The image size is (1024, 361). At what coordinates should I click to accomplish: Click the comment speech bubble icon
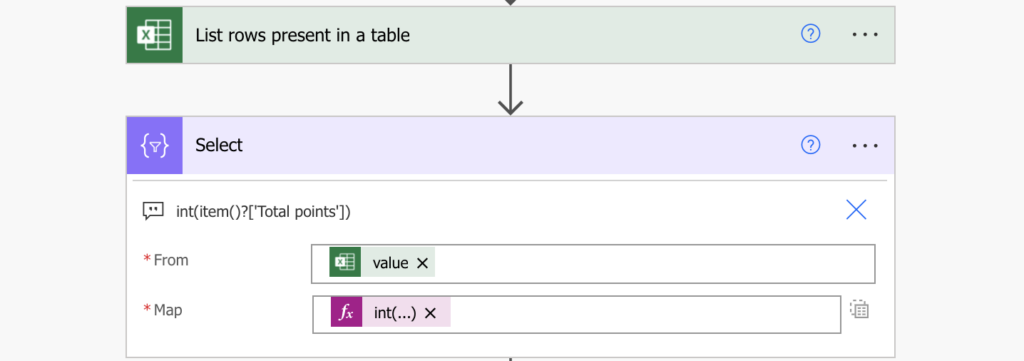point(153,211)
